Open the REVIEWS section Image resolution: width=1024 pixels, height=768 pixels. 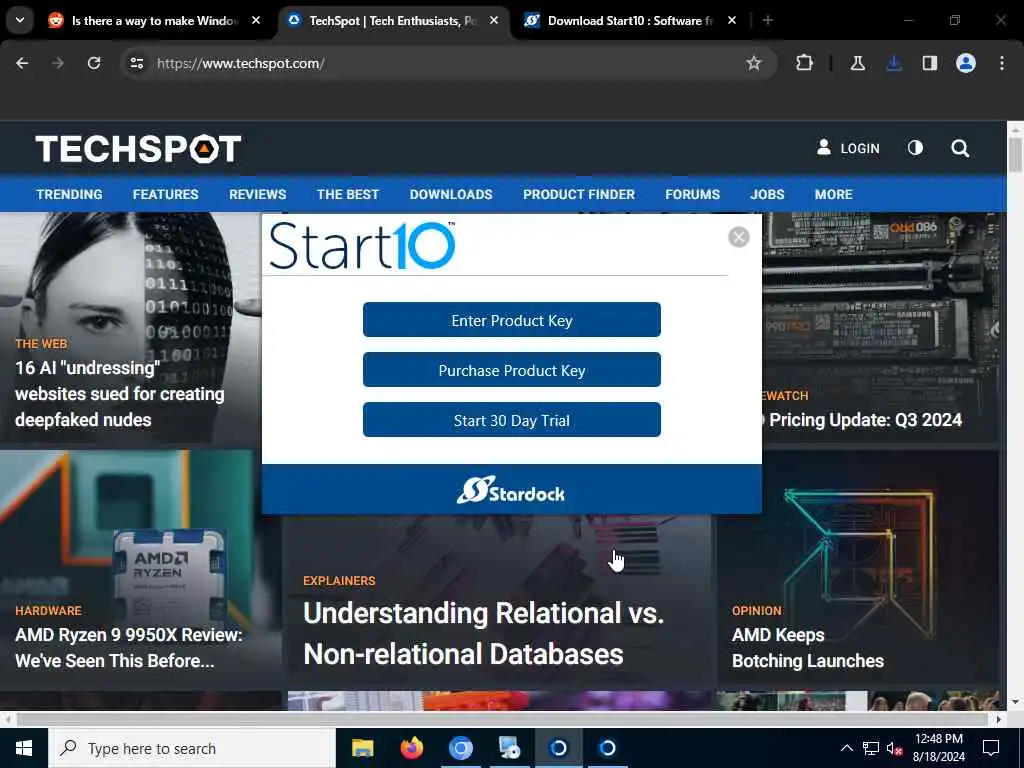point(257,195)
